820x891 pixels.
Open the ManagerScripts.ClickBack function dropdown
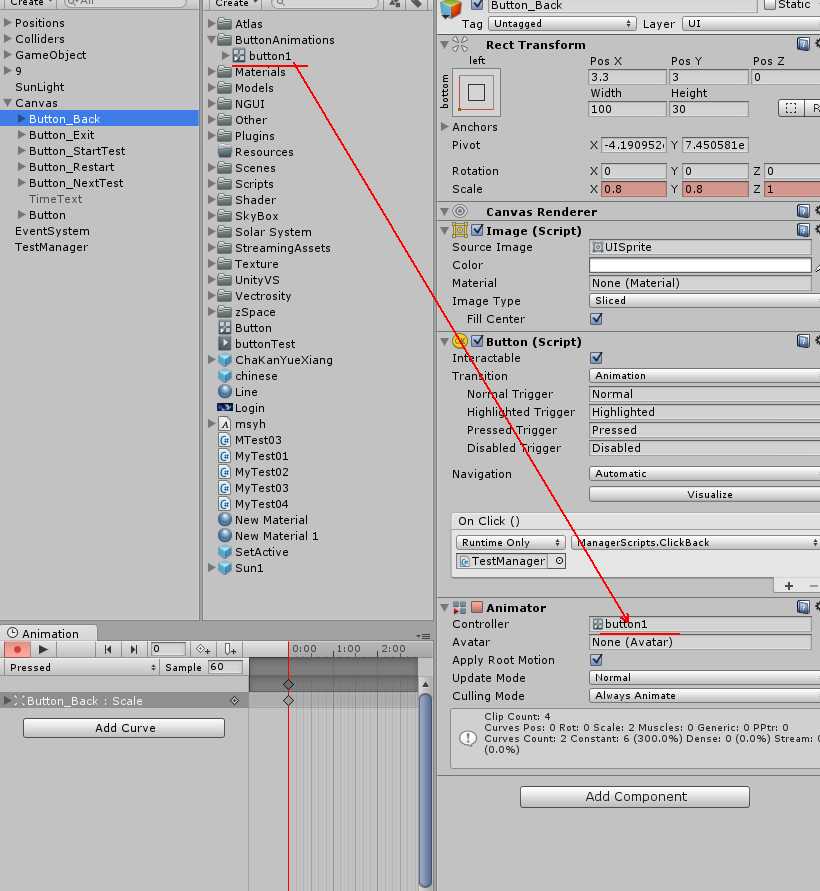pos(695,542)
